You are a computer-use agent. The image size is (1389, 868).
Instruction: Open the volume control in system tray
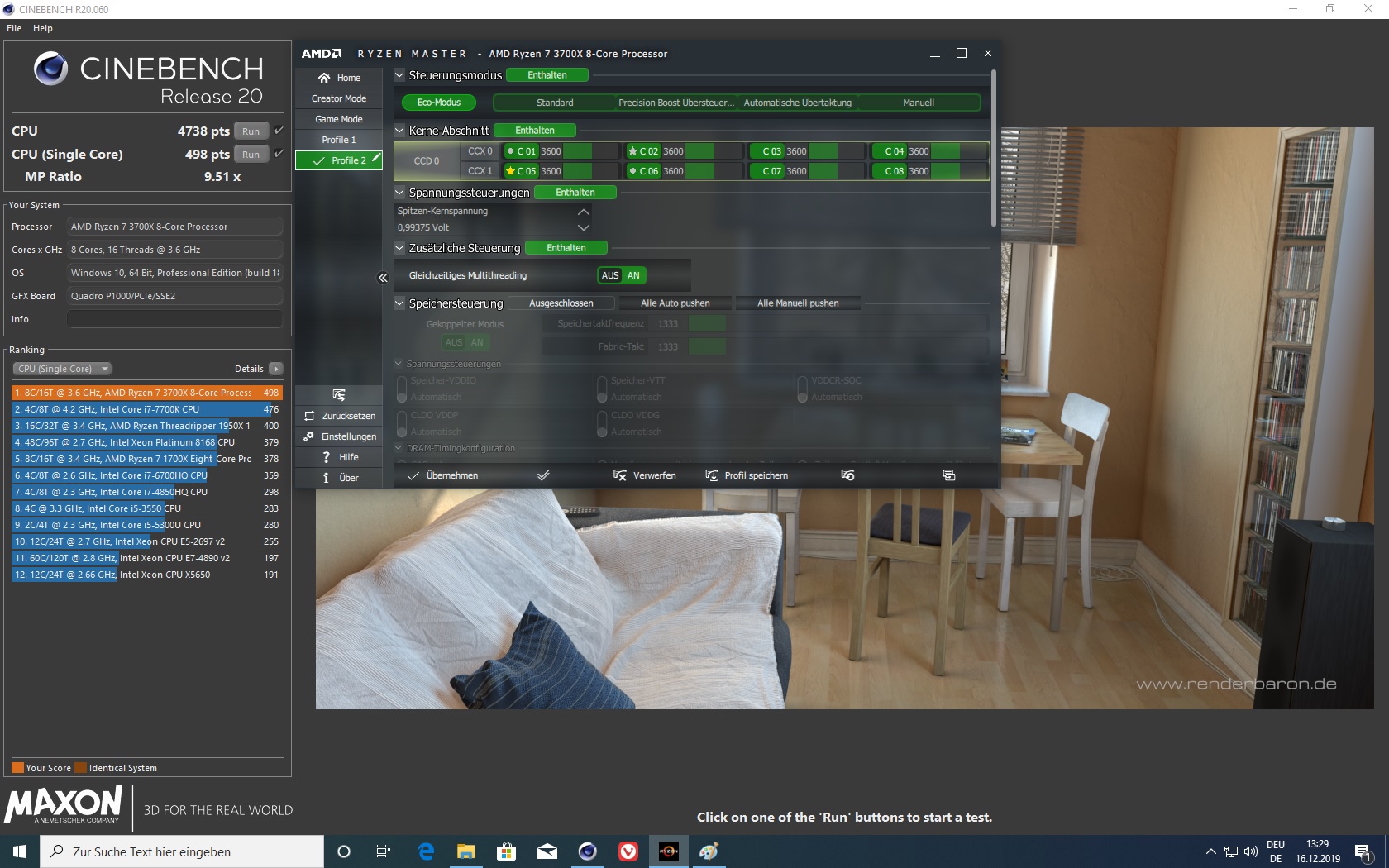[x=1250, y=851]
